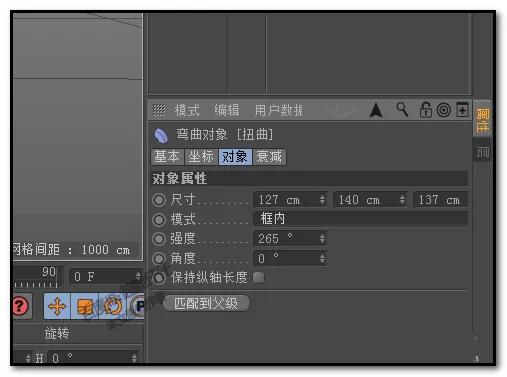The height and width of the screenshot is (377, 507).
Task: Click the 匹配到父级 button
Action: [x=206, y=303]
